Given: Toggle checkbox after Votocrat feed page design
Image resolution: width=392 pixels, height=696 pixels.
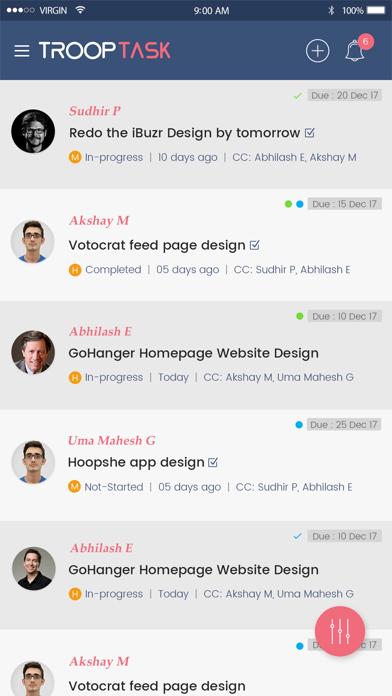Looking at the screenshot, I should (x=254, y=245).
